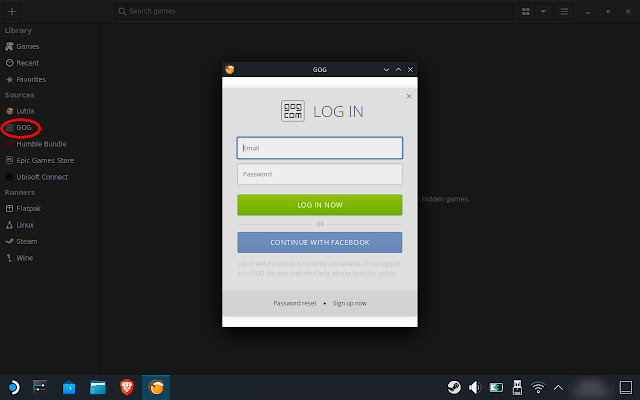Click the show desktop button
The image size is (640, 400).
[626, 387]
